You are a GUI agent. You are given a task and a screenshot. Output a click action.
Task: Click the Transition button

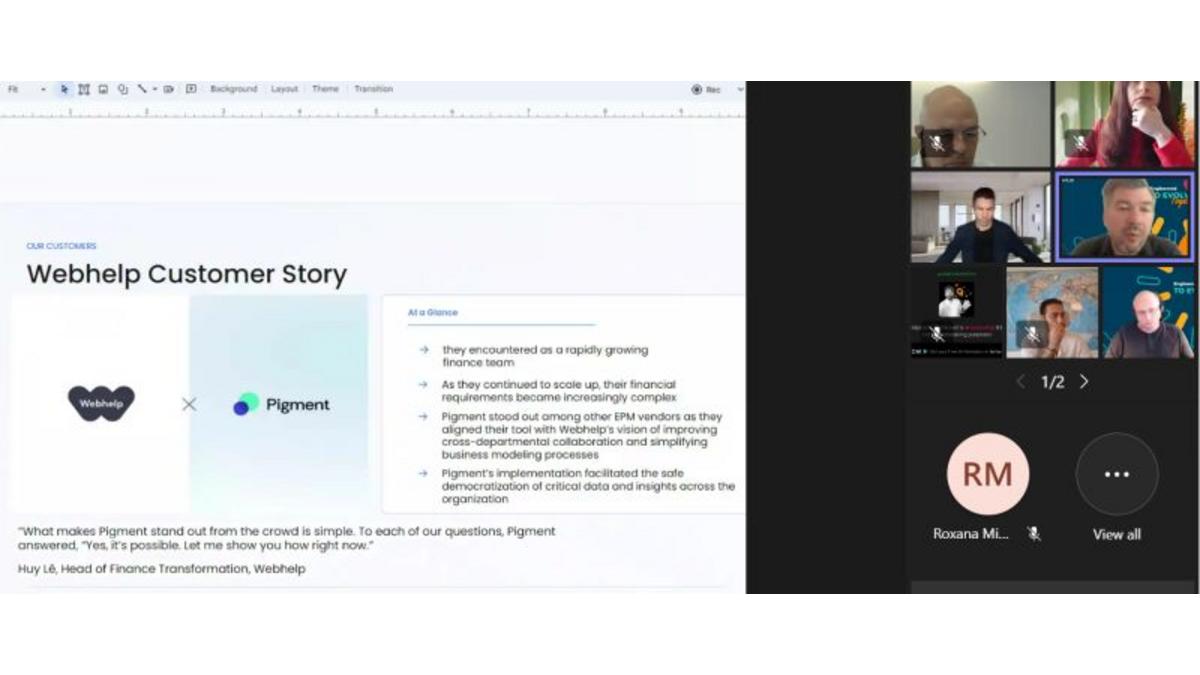(373, 89)
